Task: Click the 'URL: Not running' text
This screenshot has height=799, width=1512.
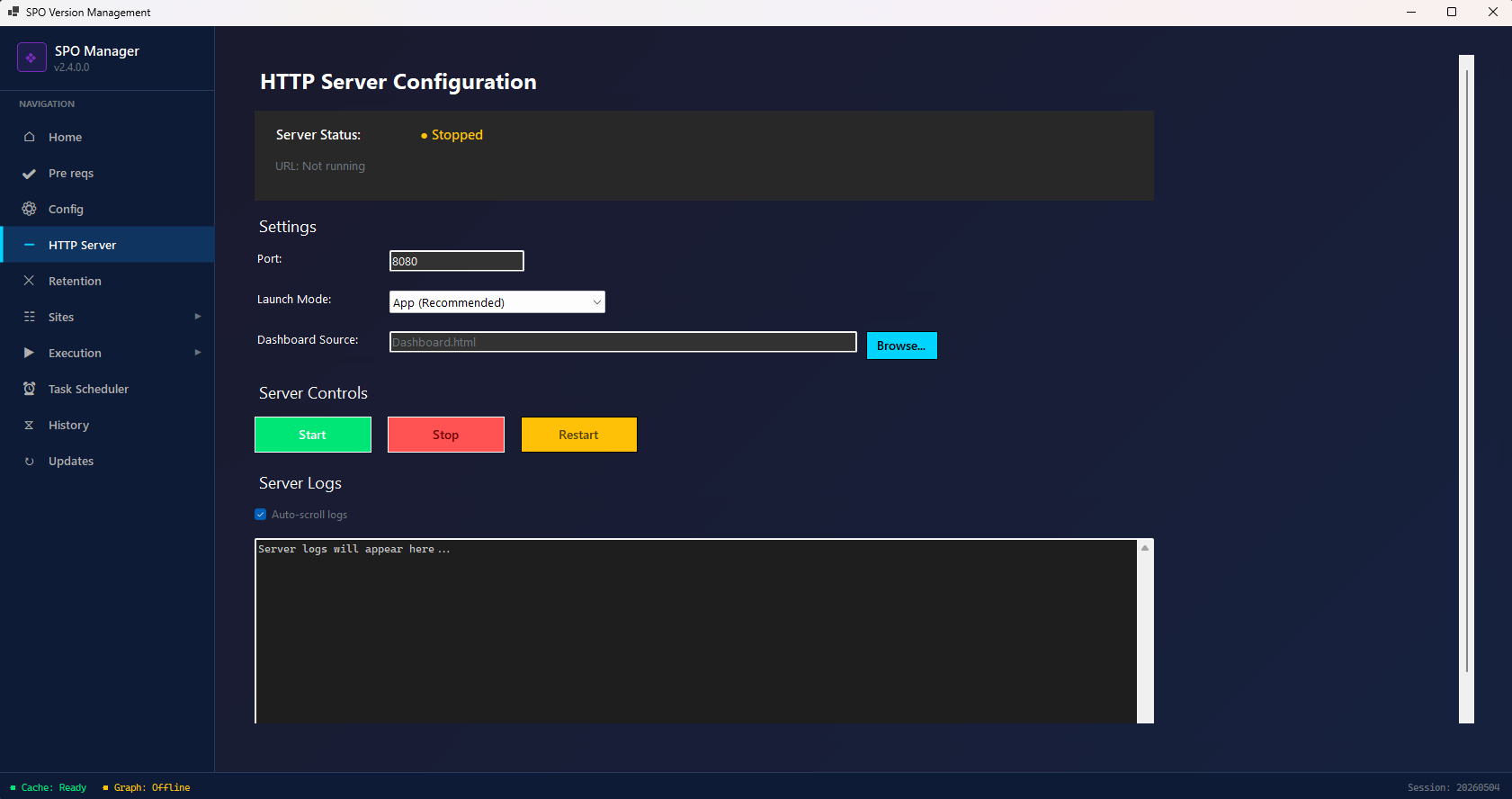Action: pyautogui.click(x=320, y=166)
